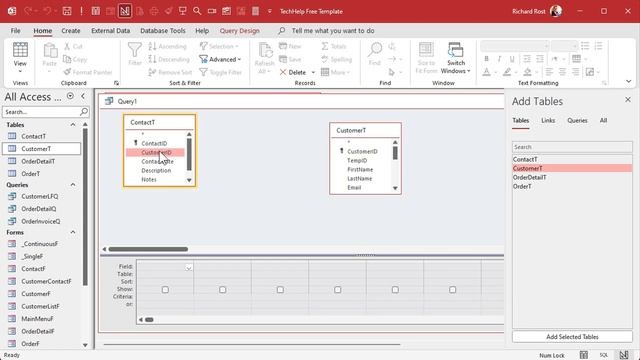
Task: Click Add Selected Tables button
Action: coord(572,337)
